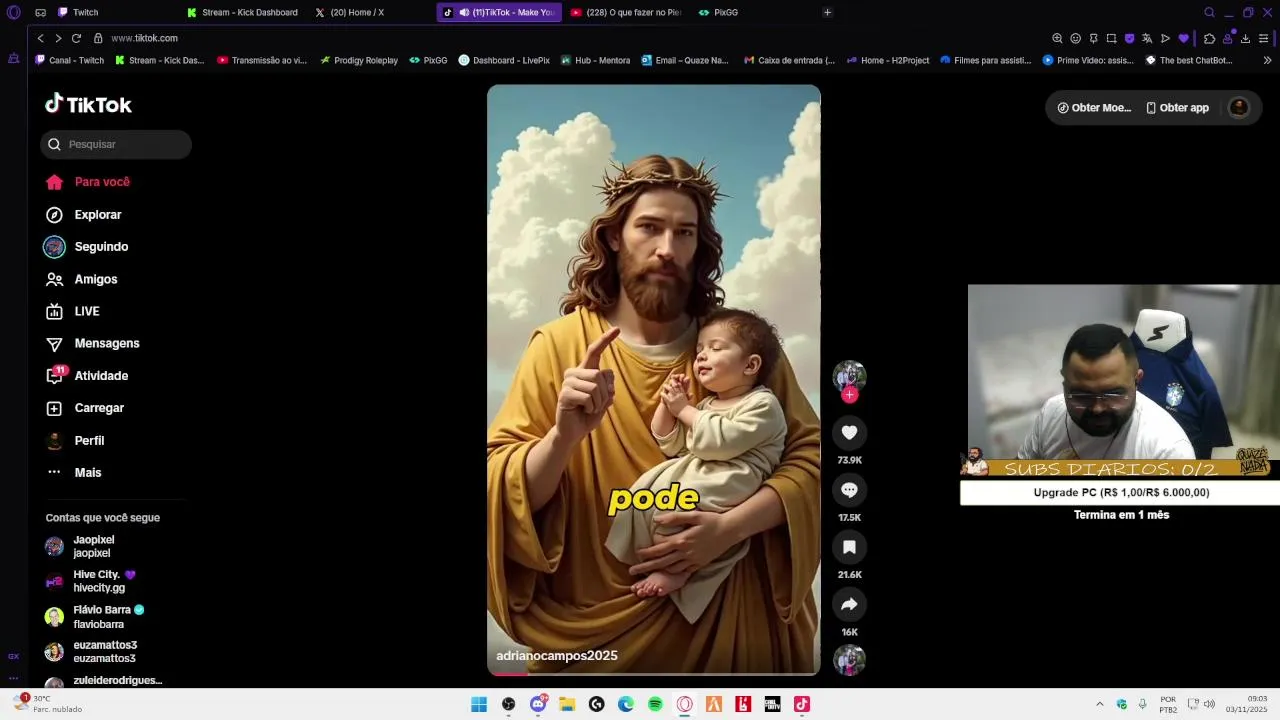Show hidden system tray icons
This screenshot has width=1280, height=720.
tap(1099, 704)
